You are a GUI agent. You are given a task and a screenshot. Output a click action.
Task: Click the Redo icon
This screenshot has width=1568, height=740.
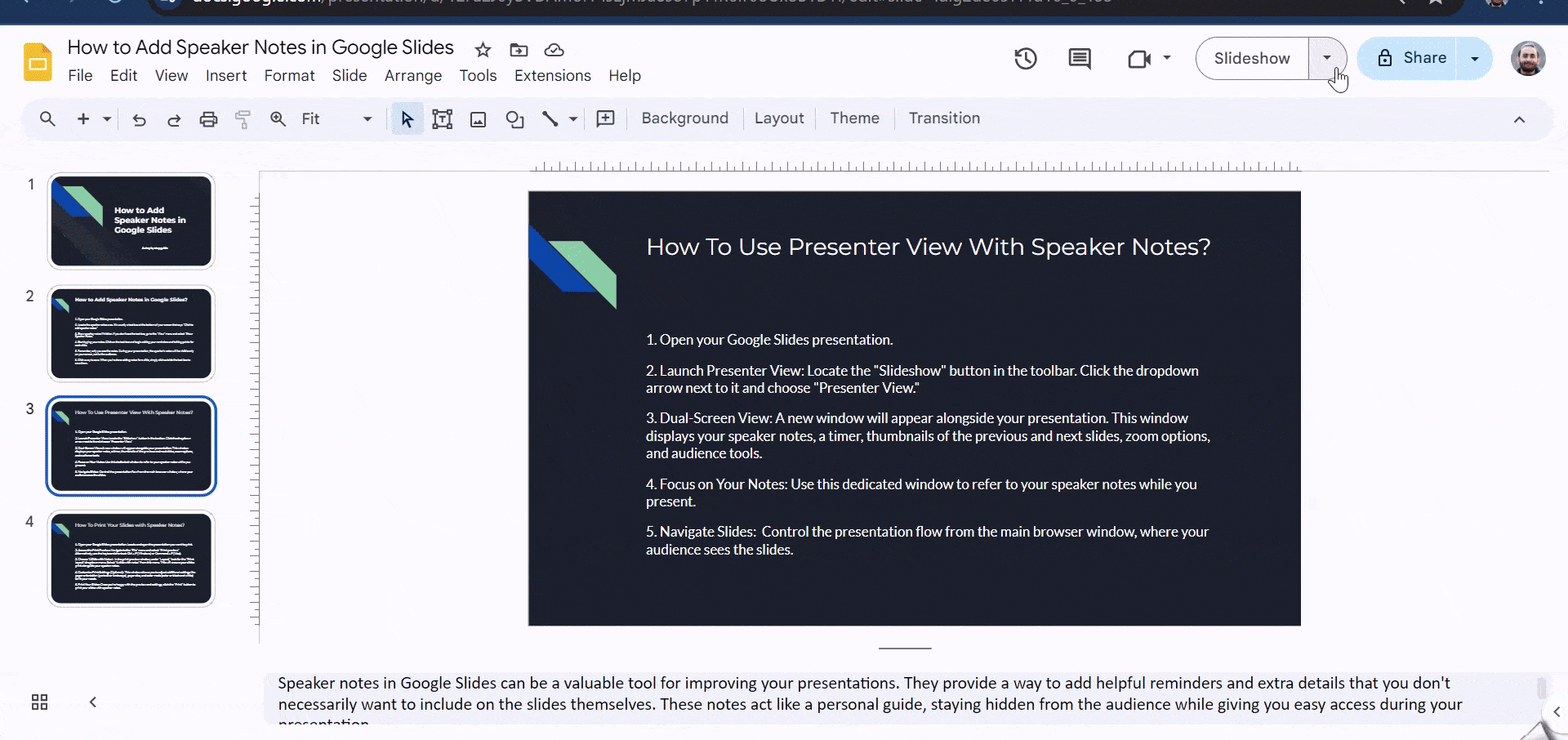click(x=174, y=119)
